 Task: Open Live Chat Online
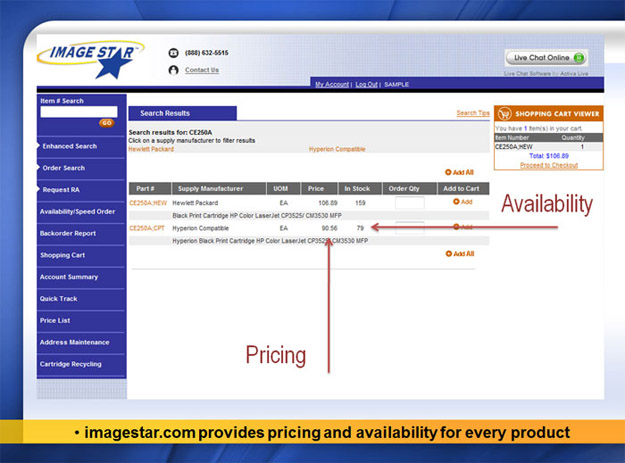tap(545, 58)
